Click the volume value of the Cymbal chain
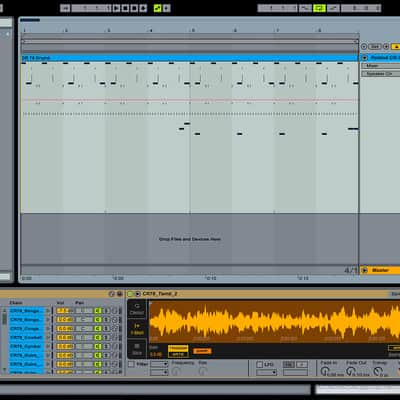 pos(64,347)
